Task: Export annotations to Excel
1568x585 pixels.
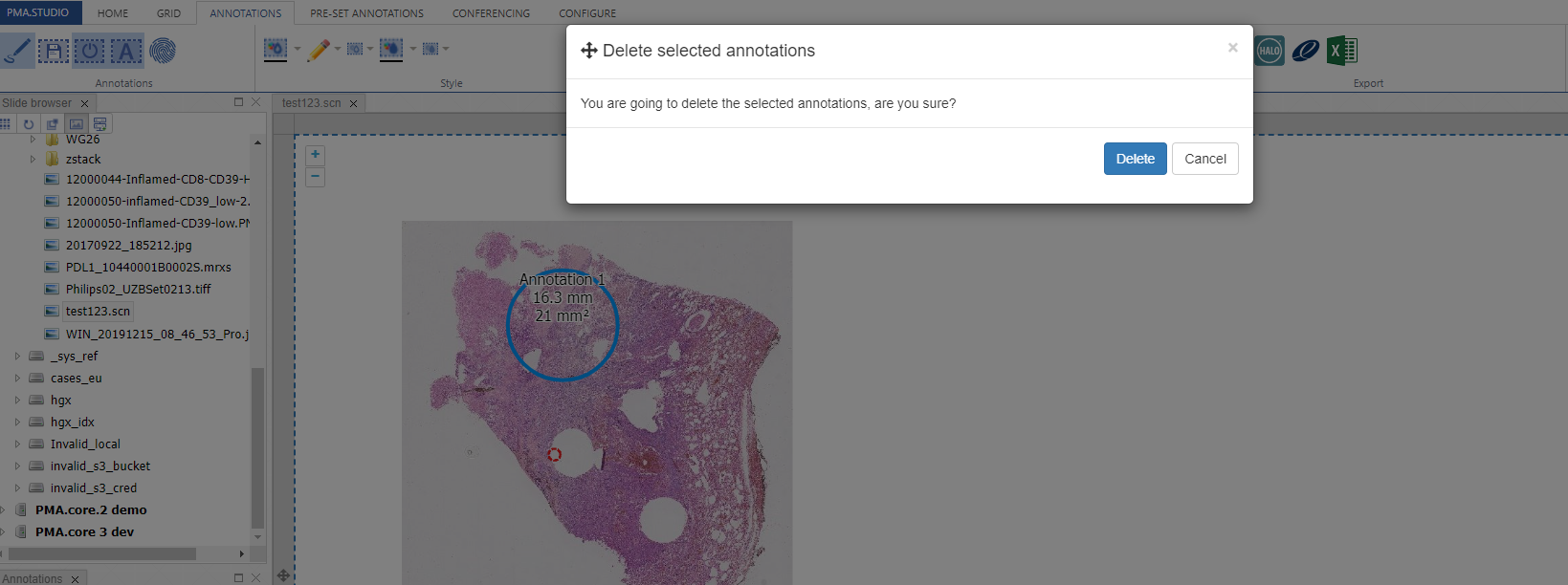Action: [1341, 51]
